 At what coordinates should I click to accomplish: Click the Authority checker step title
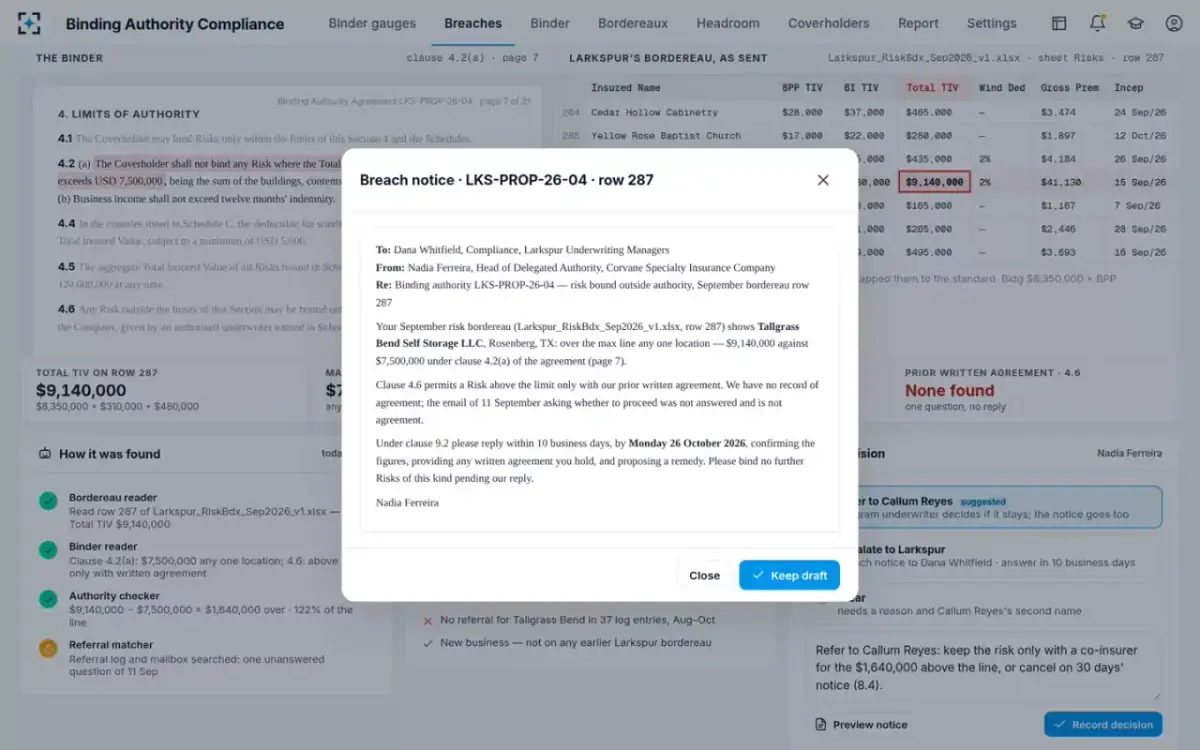[114, 596]
